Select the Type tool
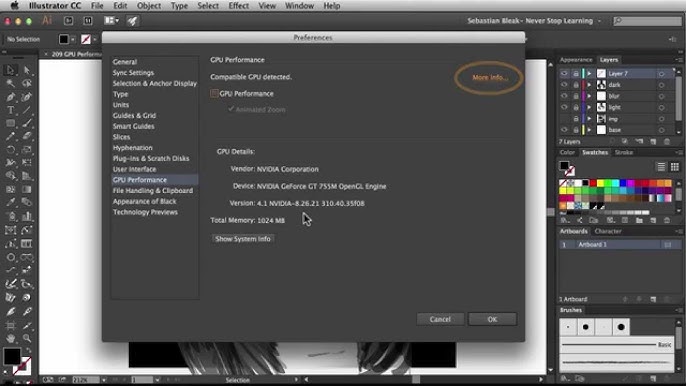686x386 pixels. (x=10, y=110)
